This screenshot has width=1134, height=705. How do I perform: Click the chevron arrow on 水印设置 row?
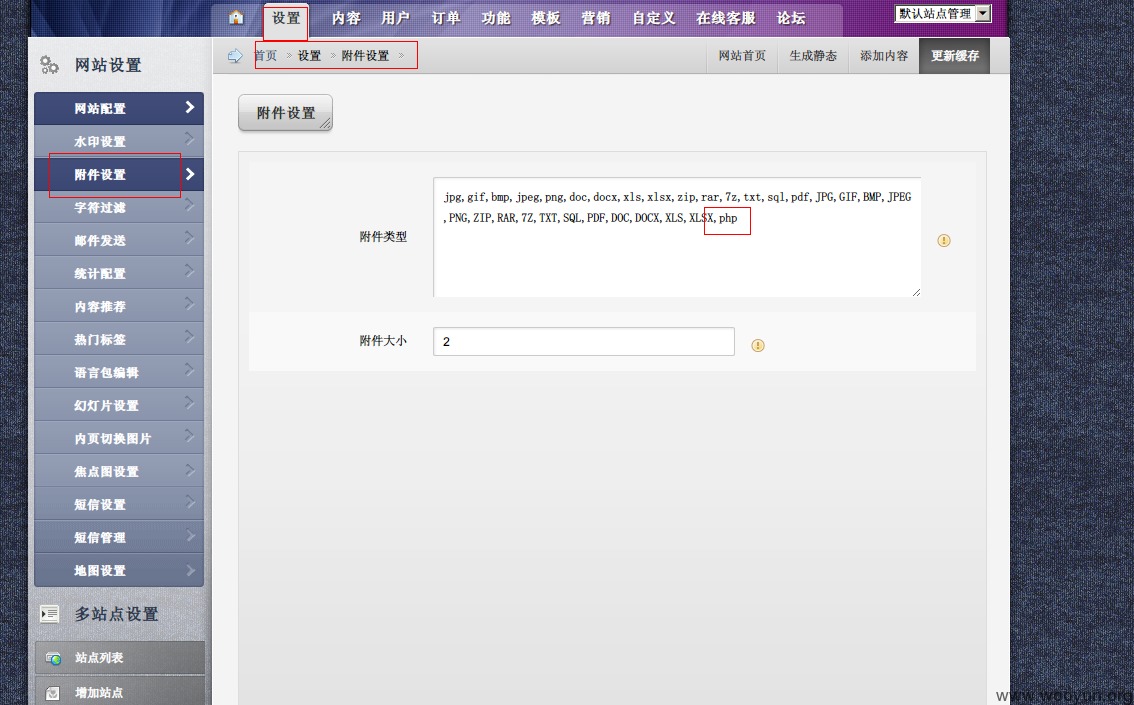tap(189, 138)
